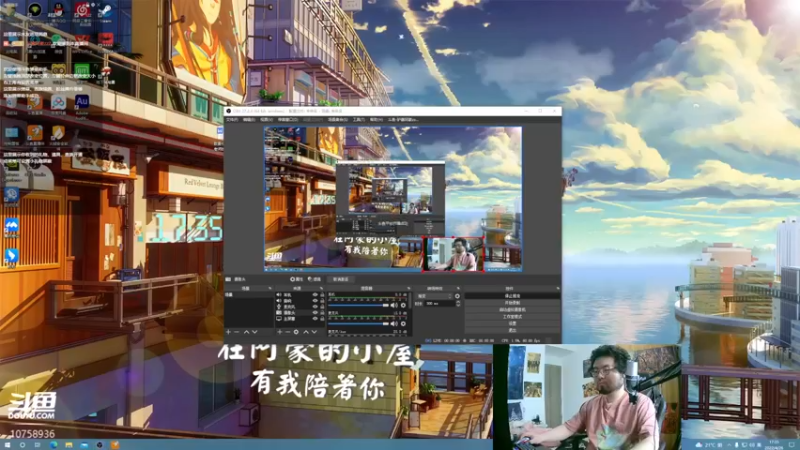The width and height of the screenshot is (800, 450).
Task: Open Microsoft Edge from the taskbar
Action: click(53, 445)
